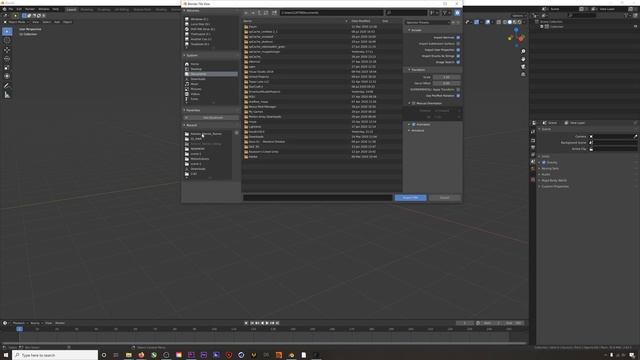Open the Edit menu
Screen dimensions: 640x360
pyautogui.click(x=19, y=9)
